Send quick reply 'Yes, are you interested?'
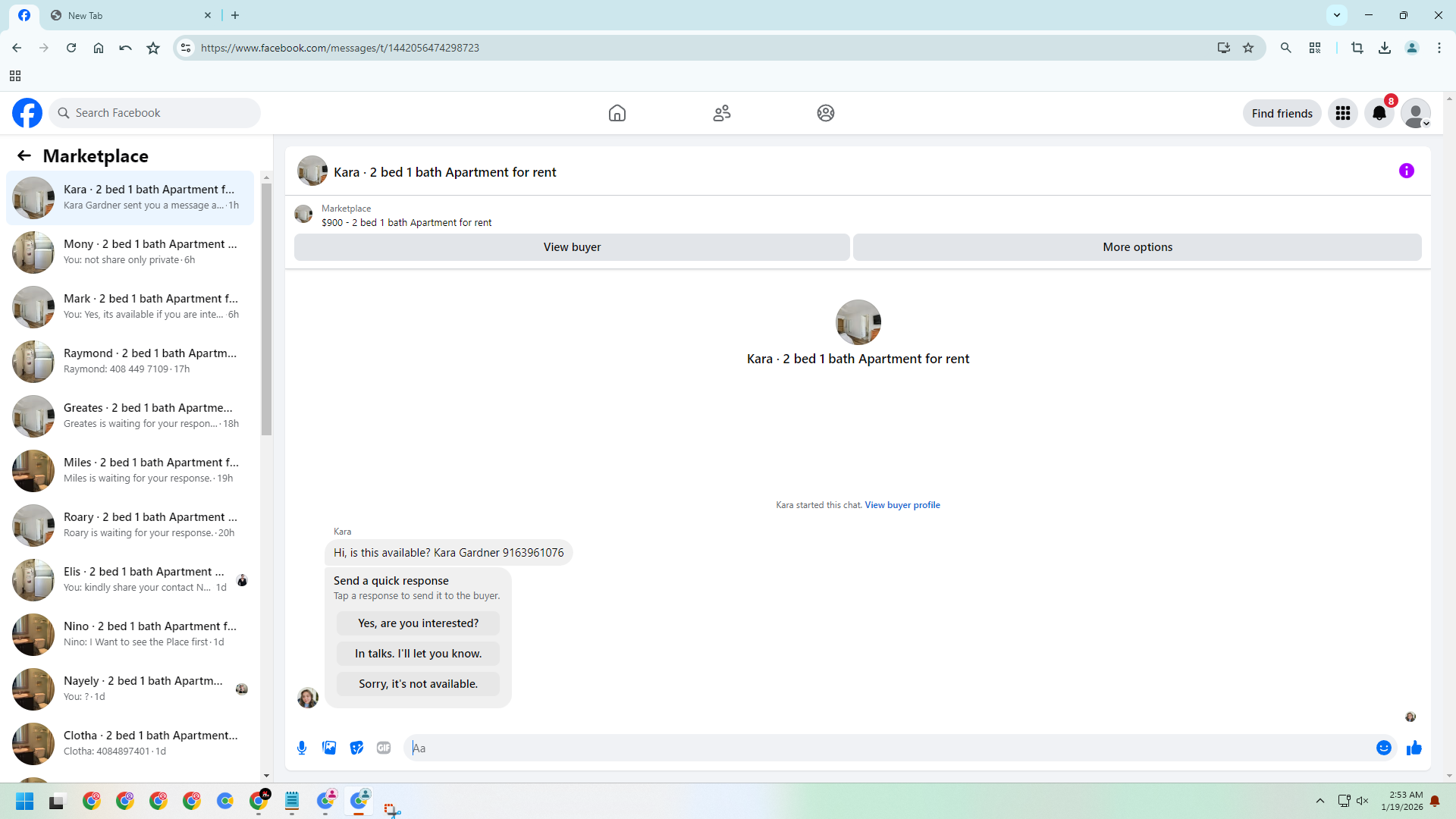The height and width of the screenshot is (819, 1456). click(x=418, y=623)
